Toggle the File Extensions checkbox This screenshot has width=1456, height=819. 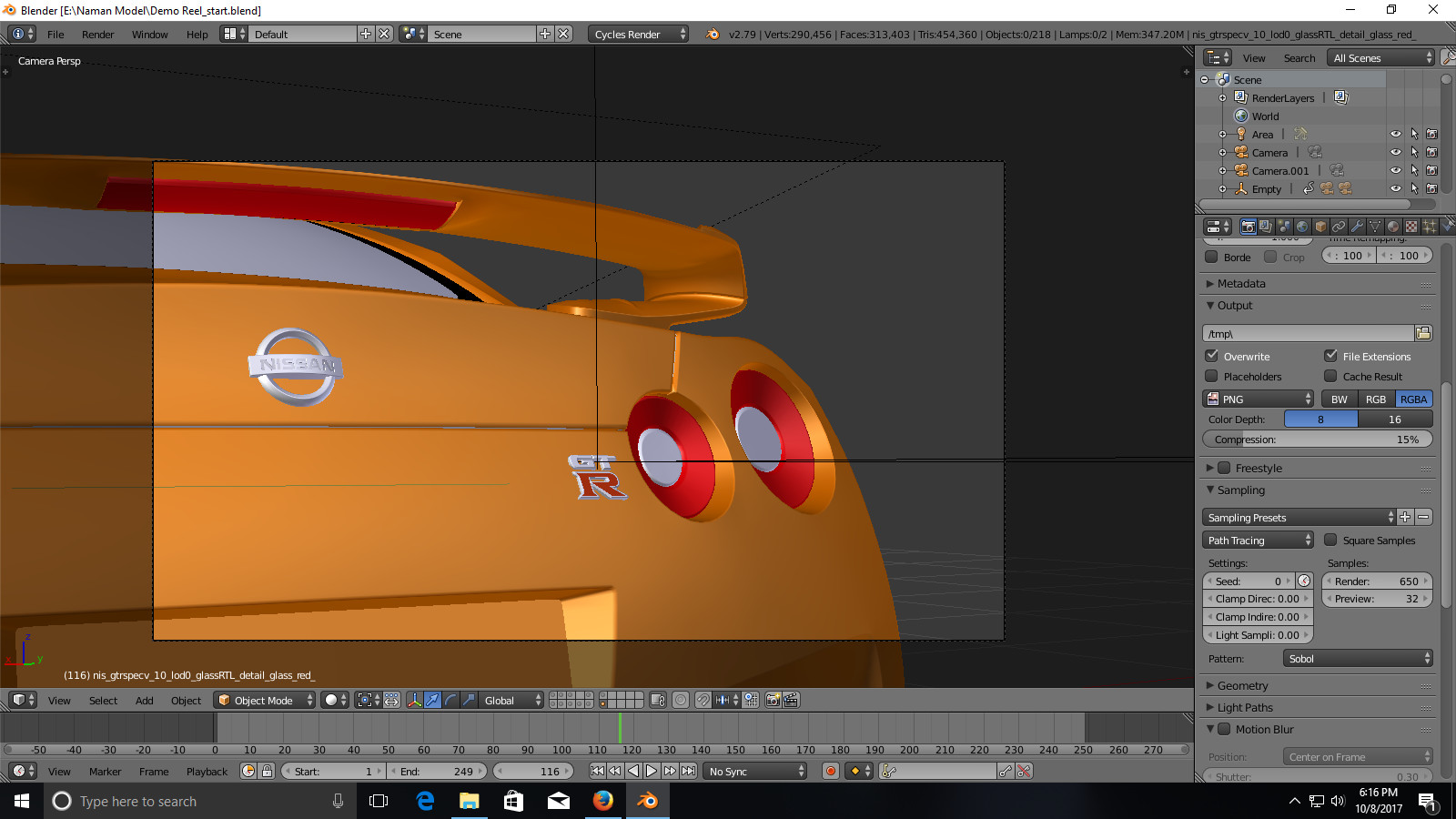coord(1330,356)
